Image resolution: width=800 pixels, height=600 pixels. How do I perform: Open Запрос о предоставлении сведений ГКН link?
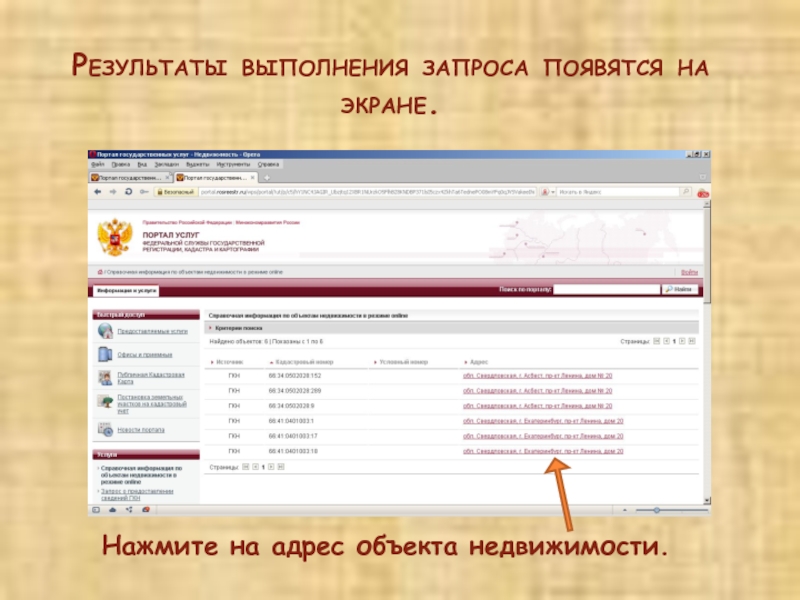click(137, 494)
